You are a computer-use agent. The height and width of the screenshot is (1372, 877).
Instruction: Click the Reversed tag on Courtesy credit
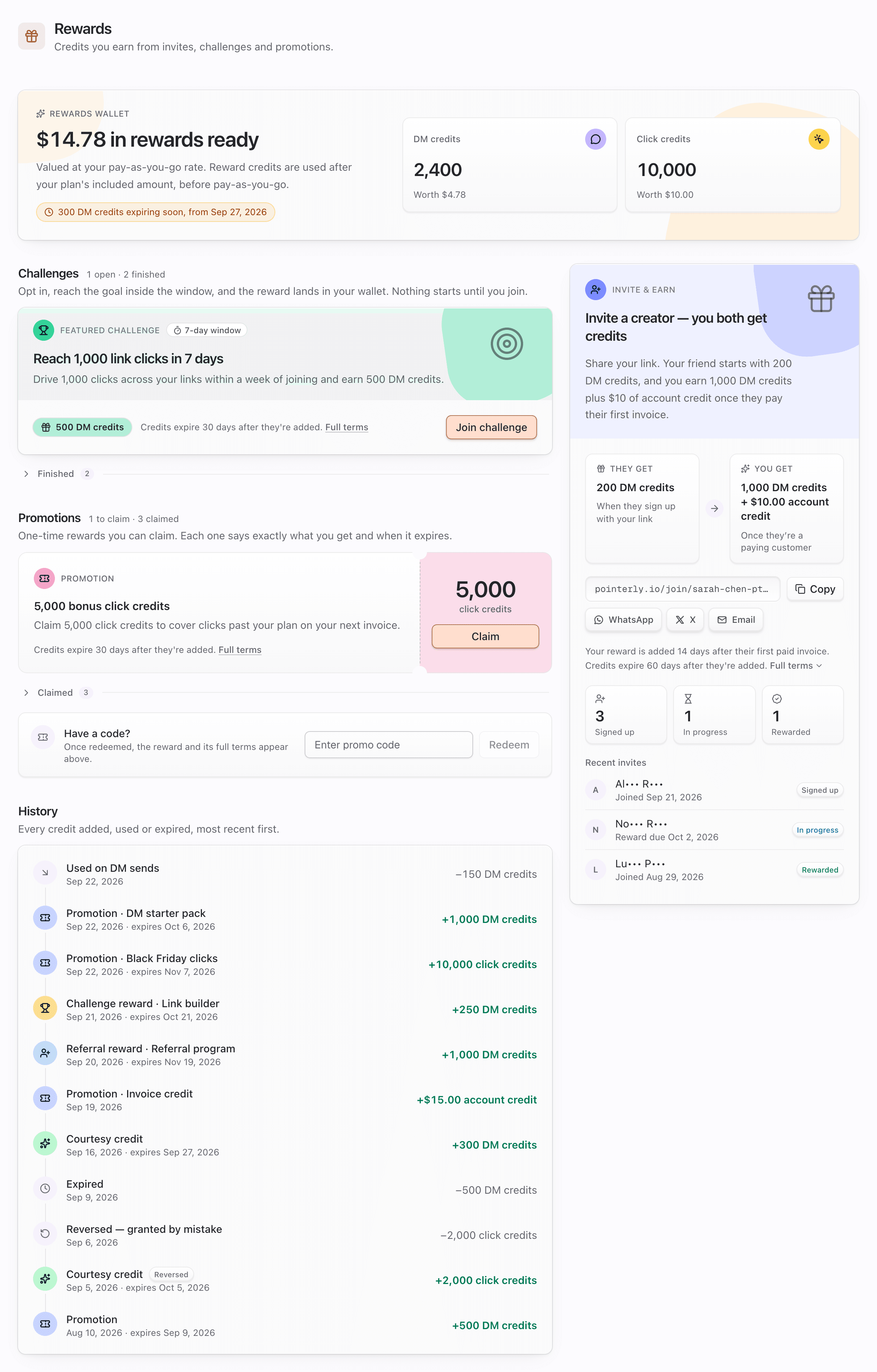click(171, 1275)
